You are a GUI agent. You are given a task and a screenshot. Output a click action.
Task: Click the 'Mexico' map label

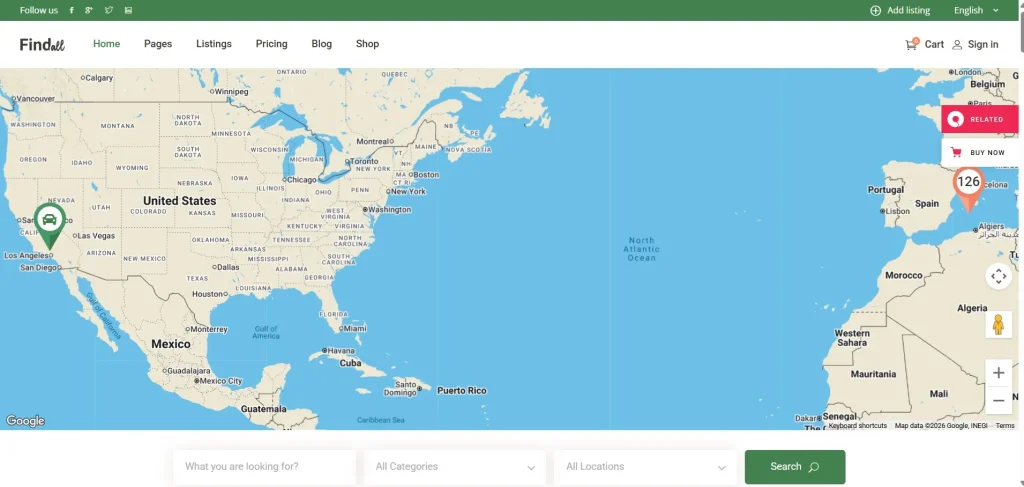[x=171, y=343]
